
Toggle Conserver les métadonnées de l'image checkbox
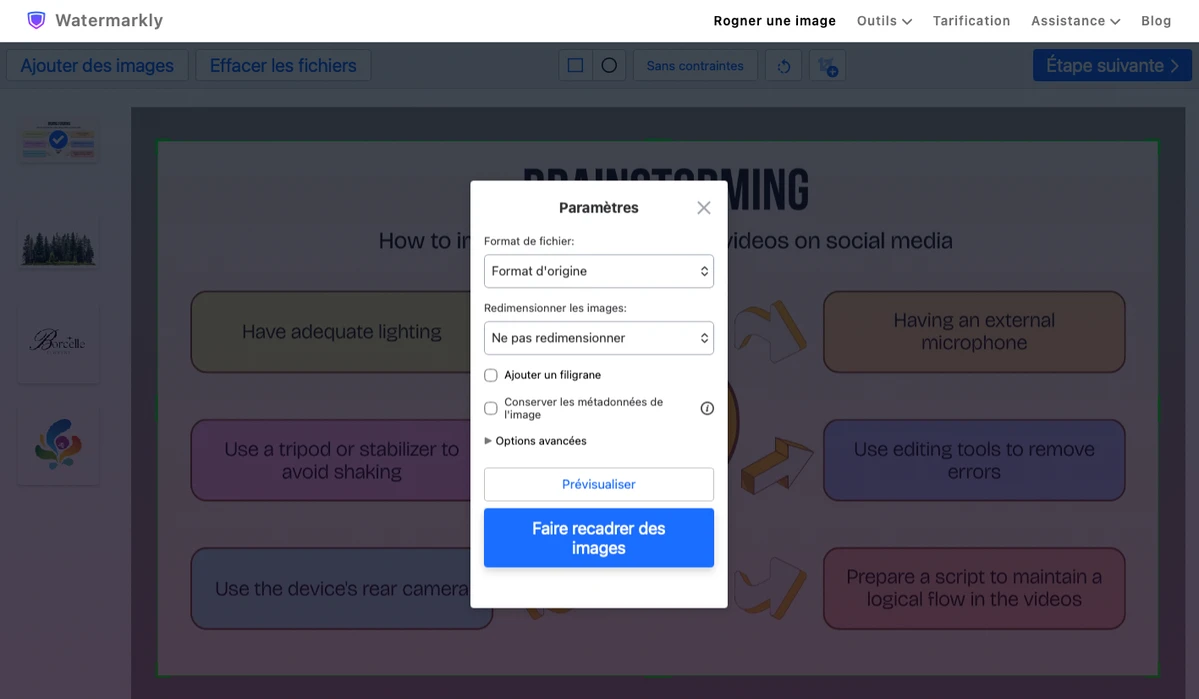coord(491,408)
